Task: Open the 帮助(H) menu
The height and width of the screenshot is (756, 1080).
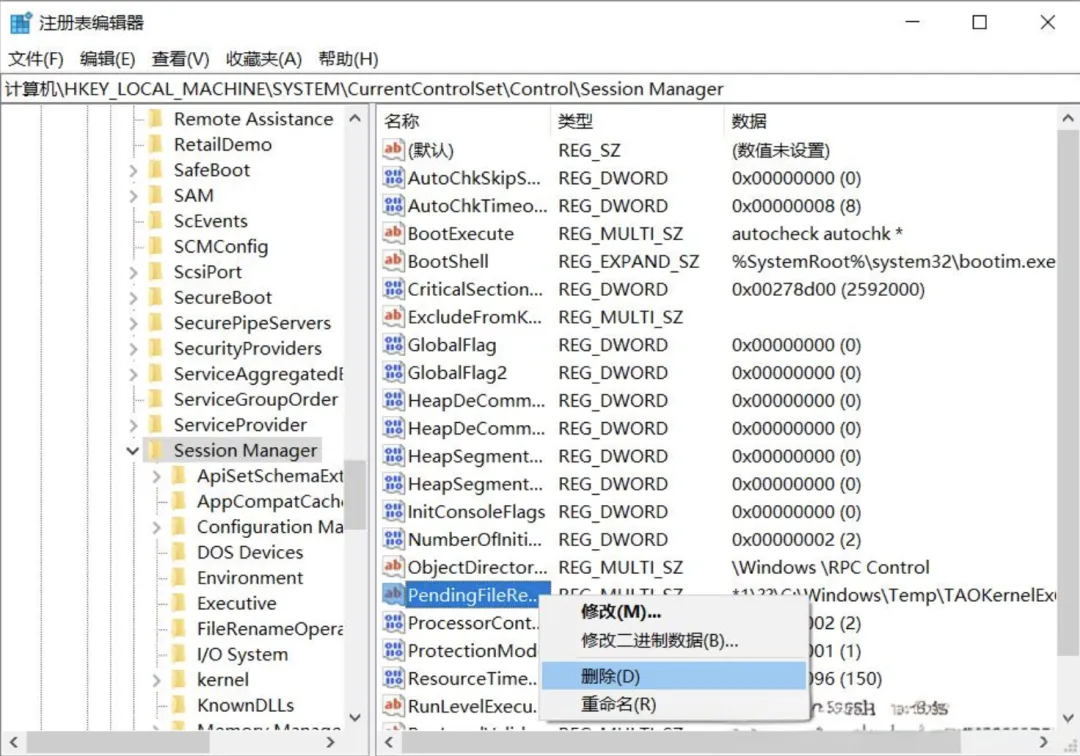Action: tap(349, 59)
